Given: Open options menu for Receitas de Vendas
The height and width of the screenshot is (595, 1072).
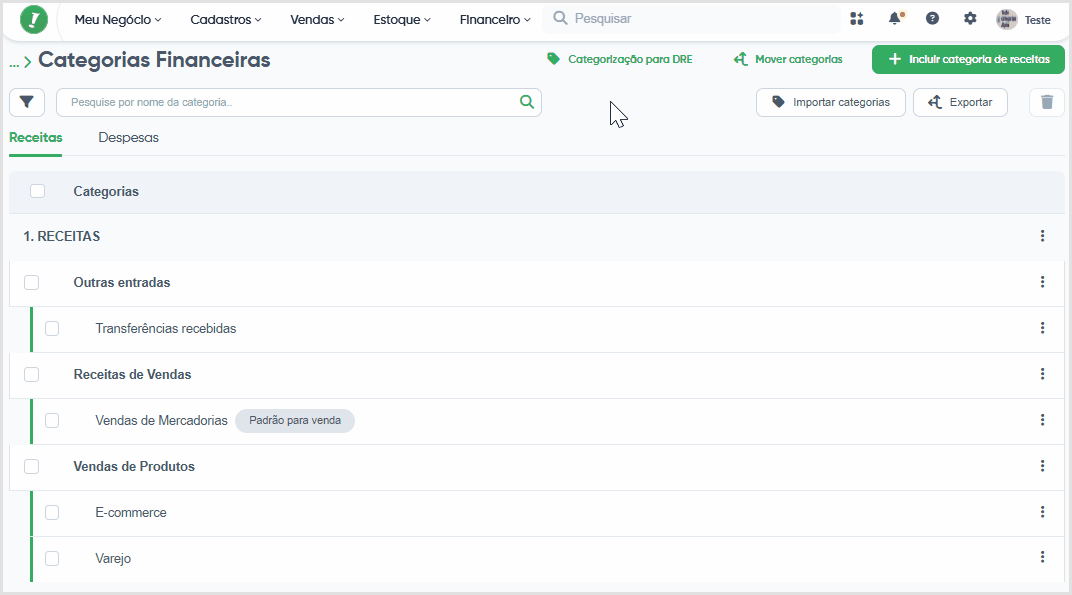Looking at the screenshot, I should pyautogui.click(x=1042, y=373).
